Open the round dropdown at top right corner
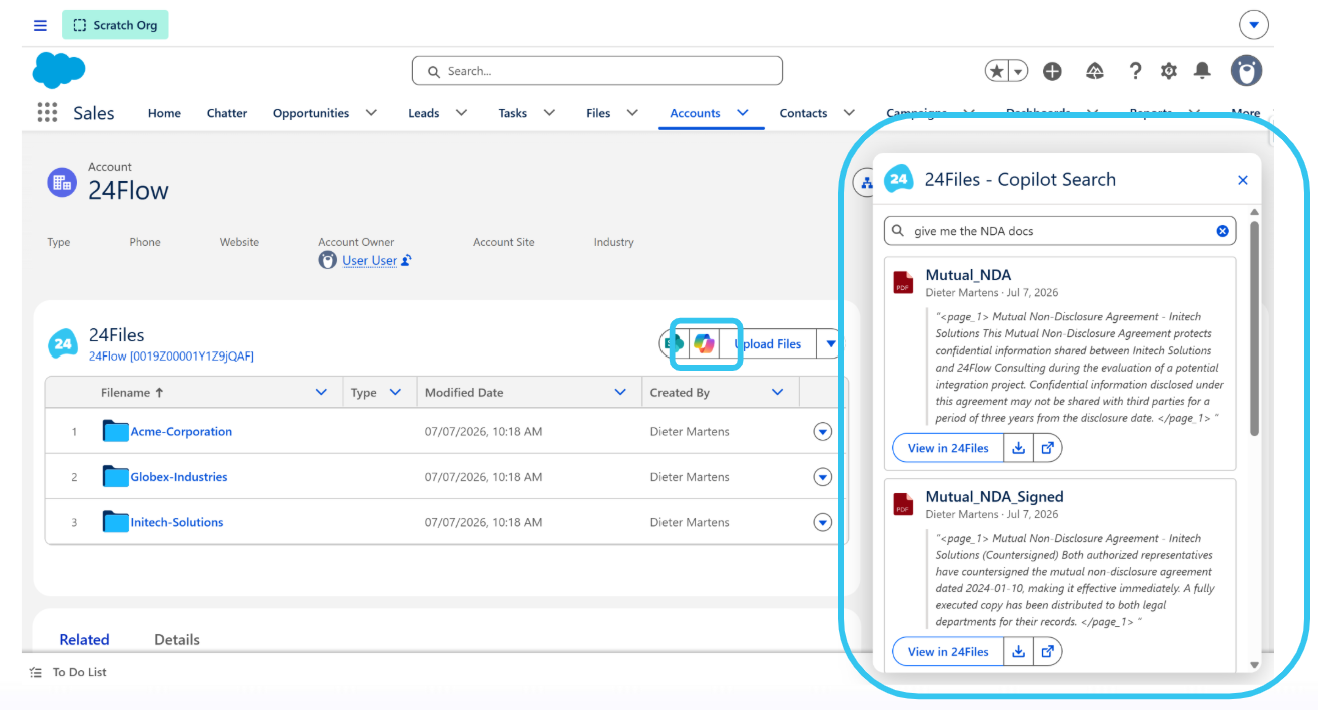 [x=1253, y=25]
